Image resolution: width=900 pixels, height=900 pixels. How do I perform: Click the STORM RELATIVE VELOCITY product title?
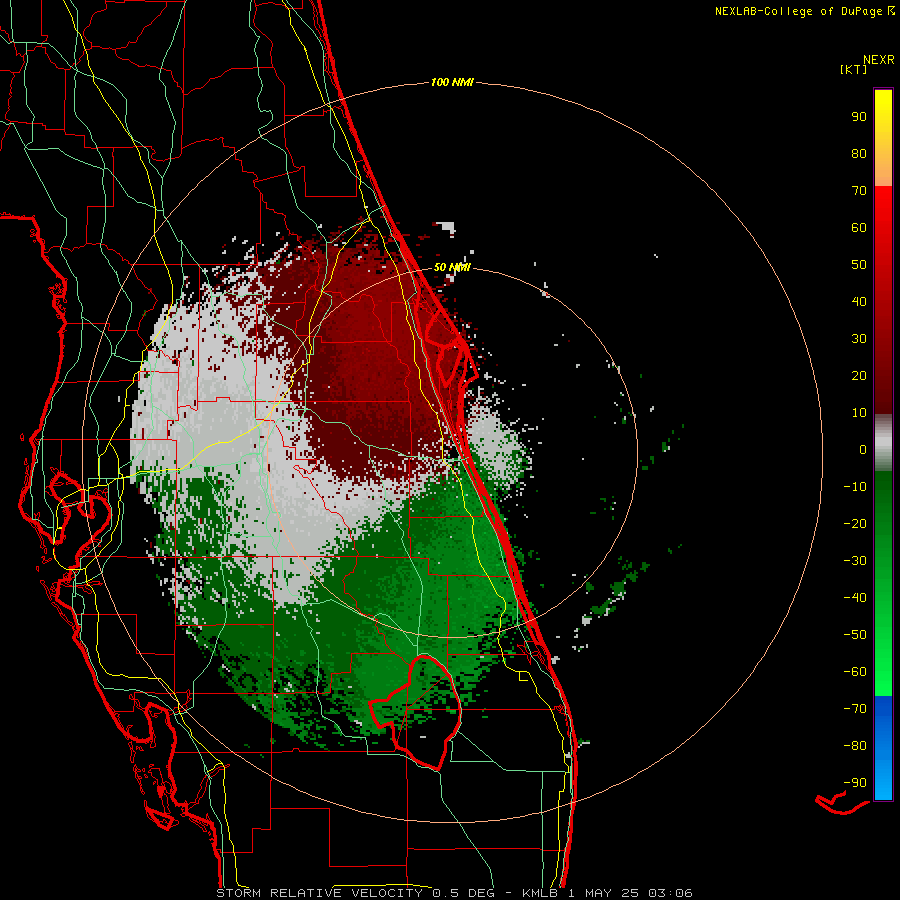[322, 893]
